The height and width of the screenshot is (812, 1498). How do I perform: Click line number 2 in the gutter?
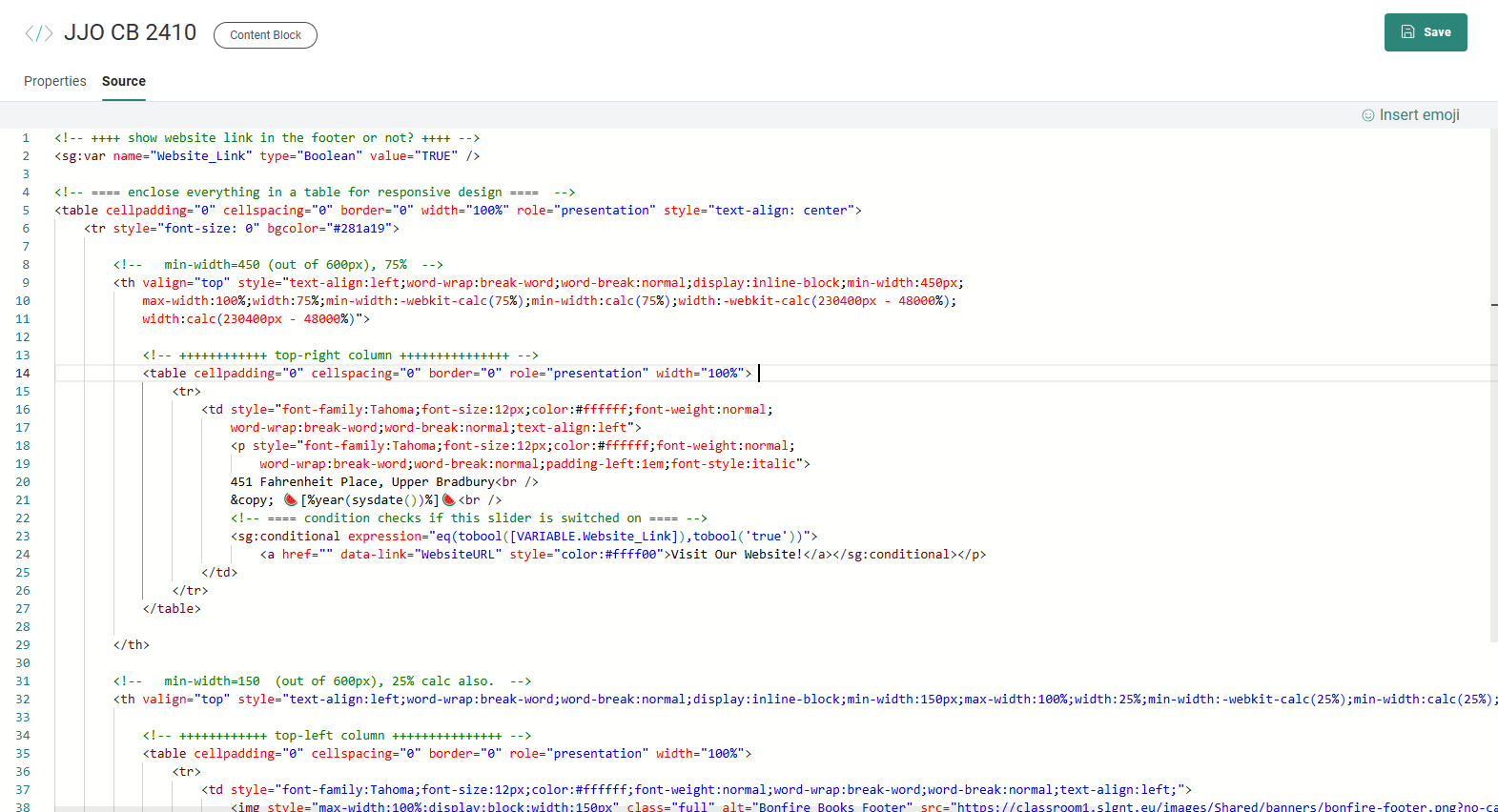click(x=26, y=156)
